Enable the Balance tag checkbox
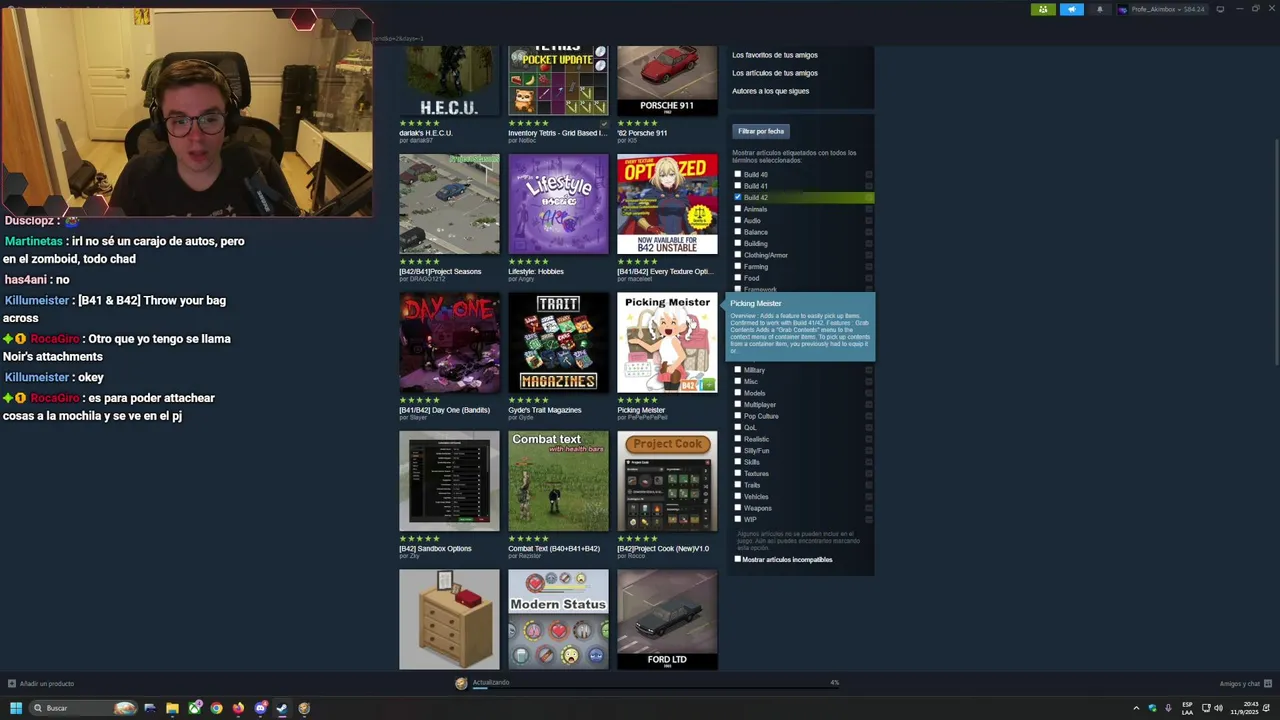This screenshot has height=720, width=1280. (x=738, y=232)
